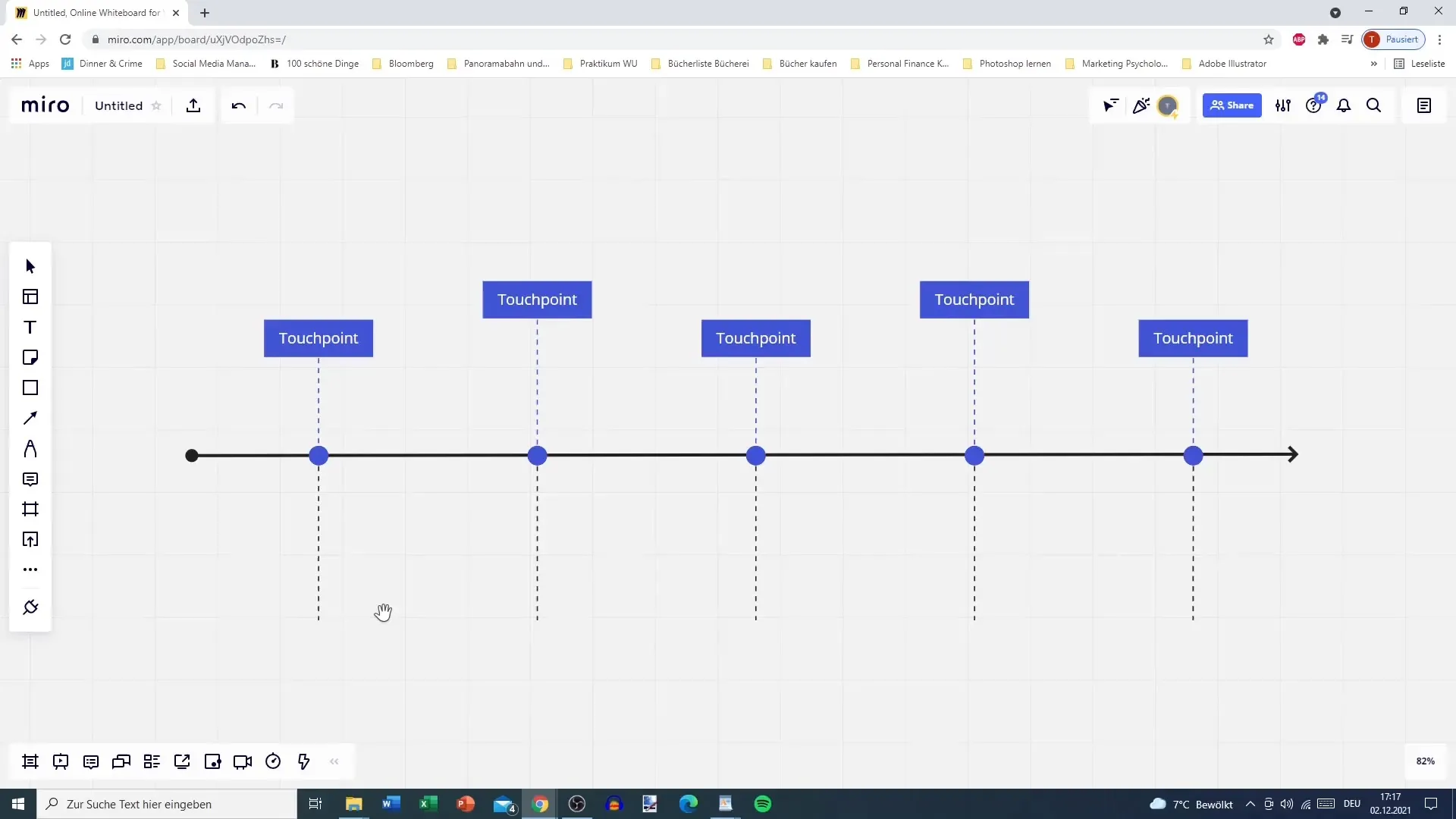The height and width of the screenshot is (819, 1456).
Task: Select the Sticky note tool
Action: [30, 357]
